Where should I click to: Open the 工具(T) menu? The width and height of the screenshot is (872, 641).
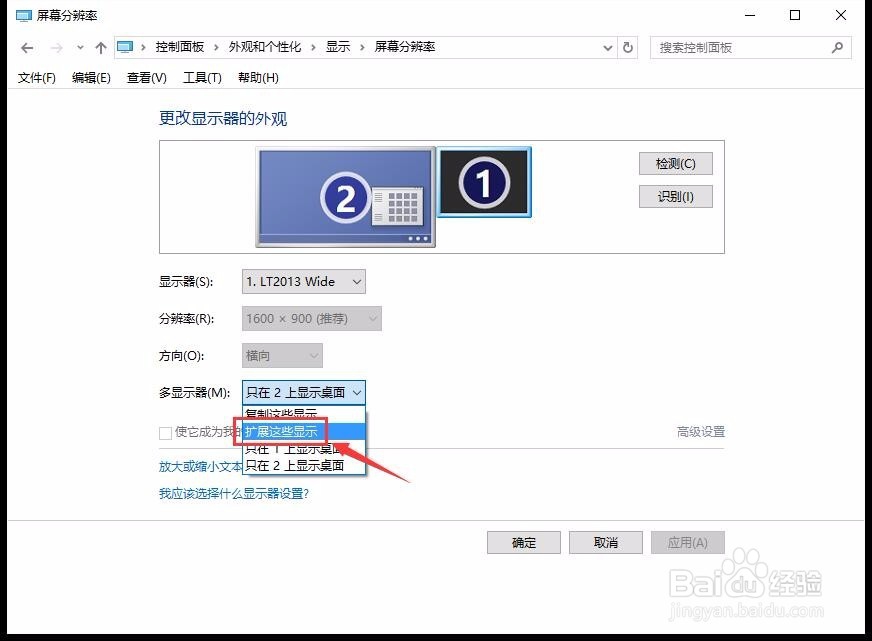click(x=201, y=77)
